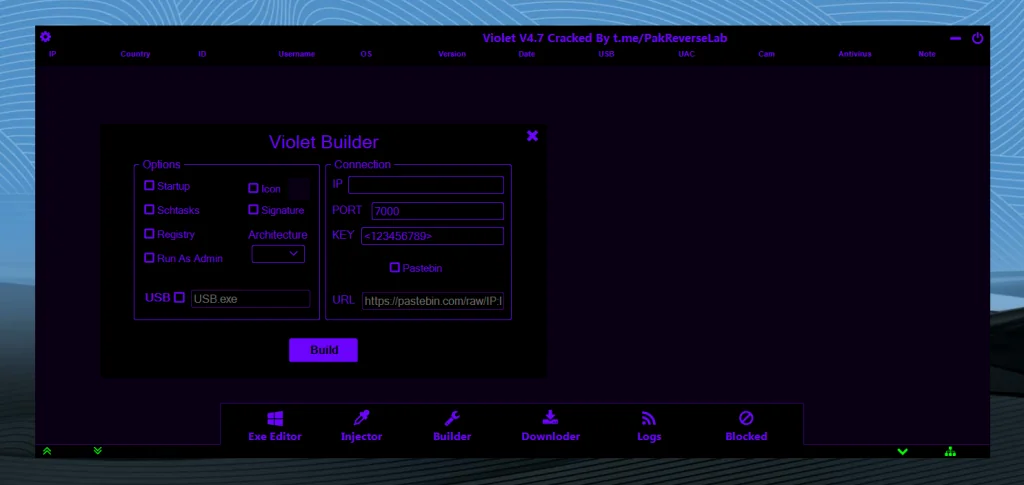Enable the Startup checkbox

click(x=150, y=186)
